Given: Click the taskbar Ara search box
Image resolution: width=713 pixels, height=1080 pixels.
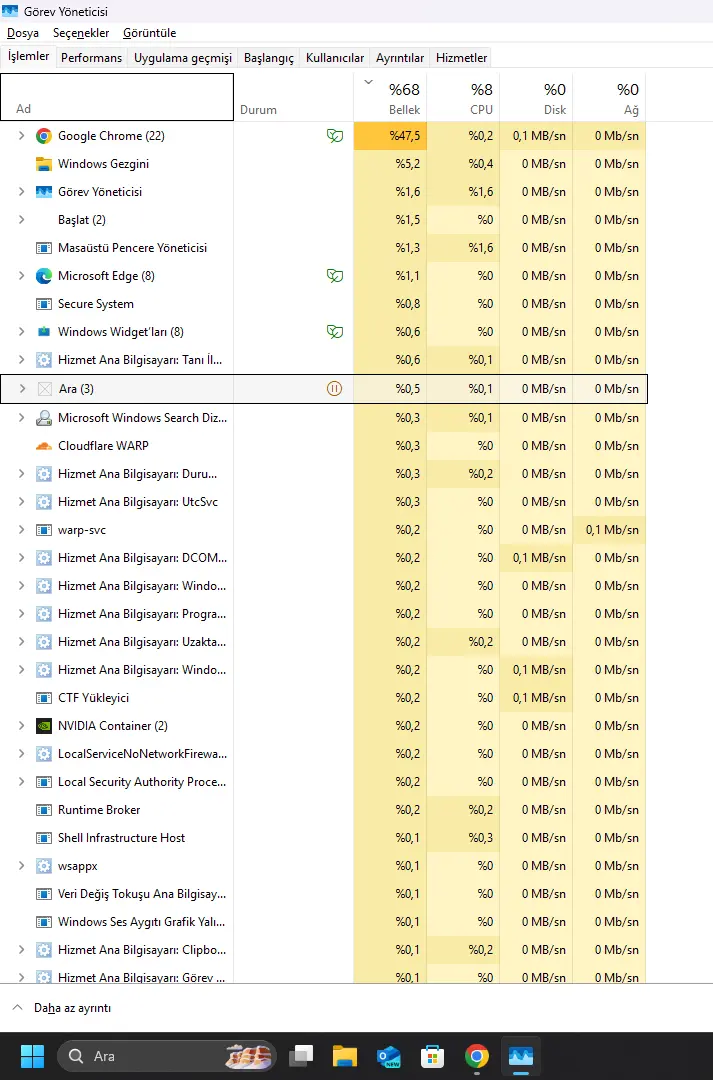Looking at the screenshot, I should tap(167, 1056).
